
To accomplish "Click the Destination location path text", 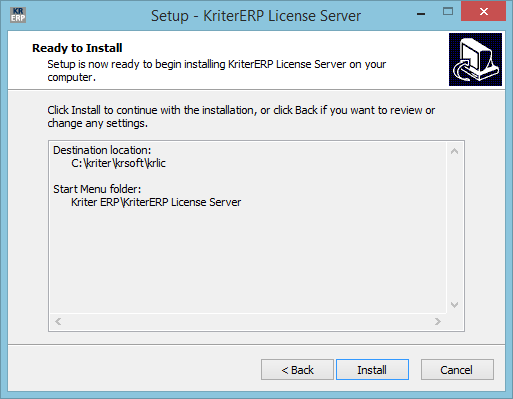I will coord(118,163).
